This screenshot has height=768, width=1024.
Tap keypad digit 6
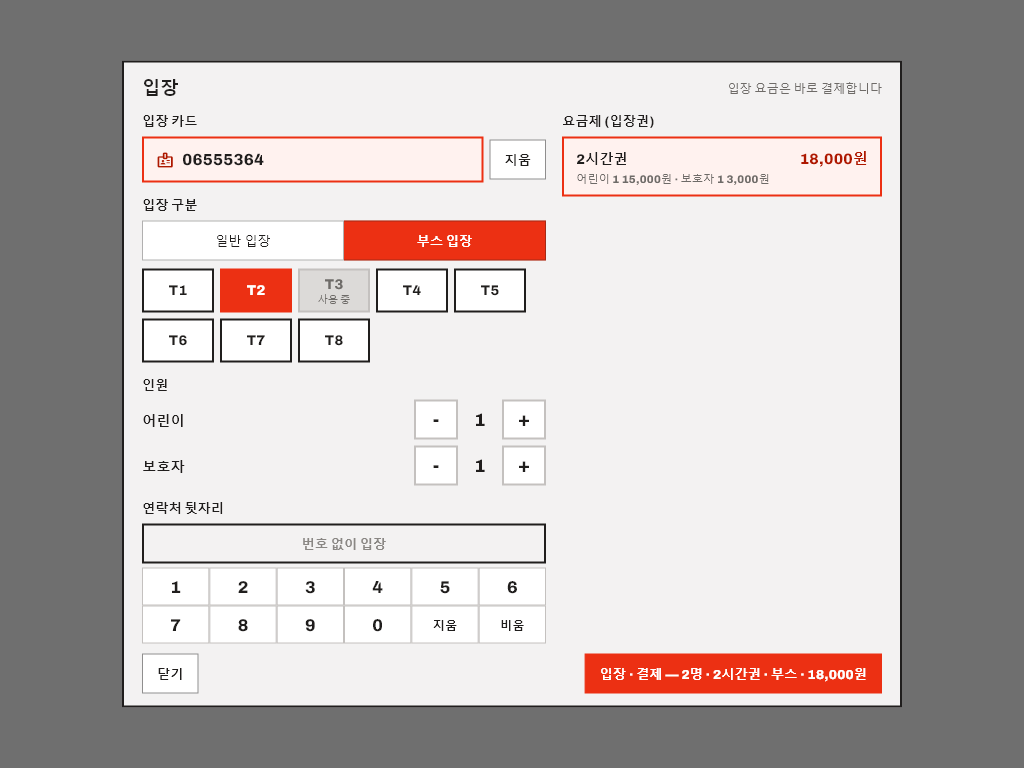point(512,587)
